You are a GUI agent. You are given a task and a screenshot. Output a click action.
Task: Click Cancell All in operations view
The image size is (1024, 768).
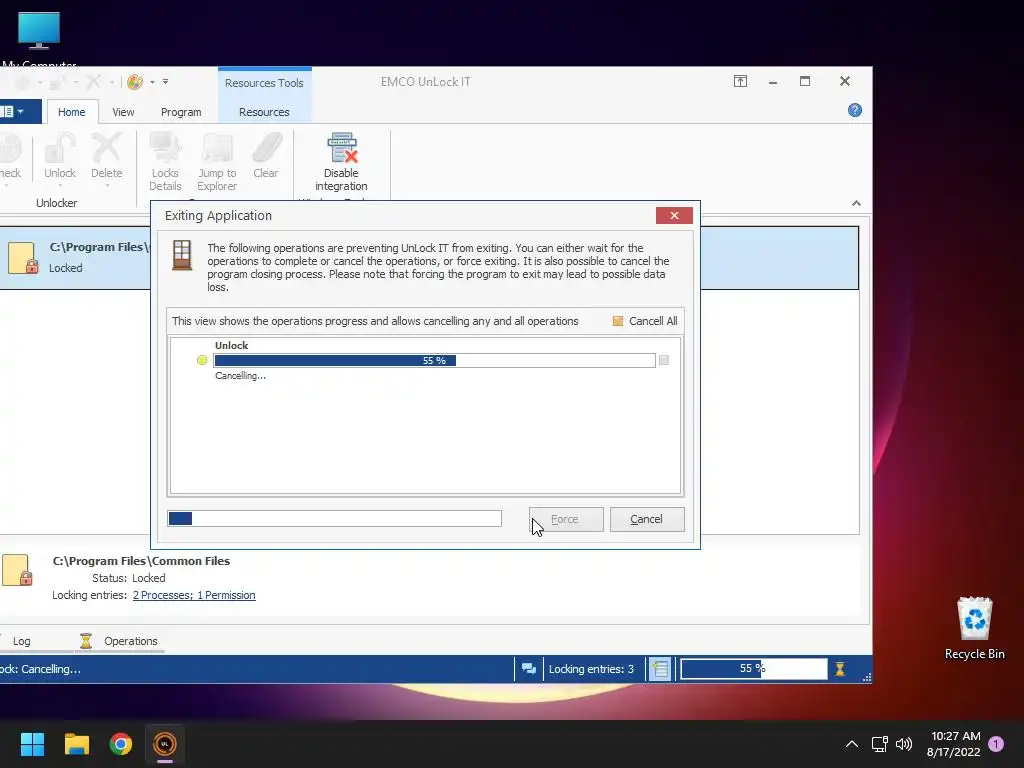point(645,321)
